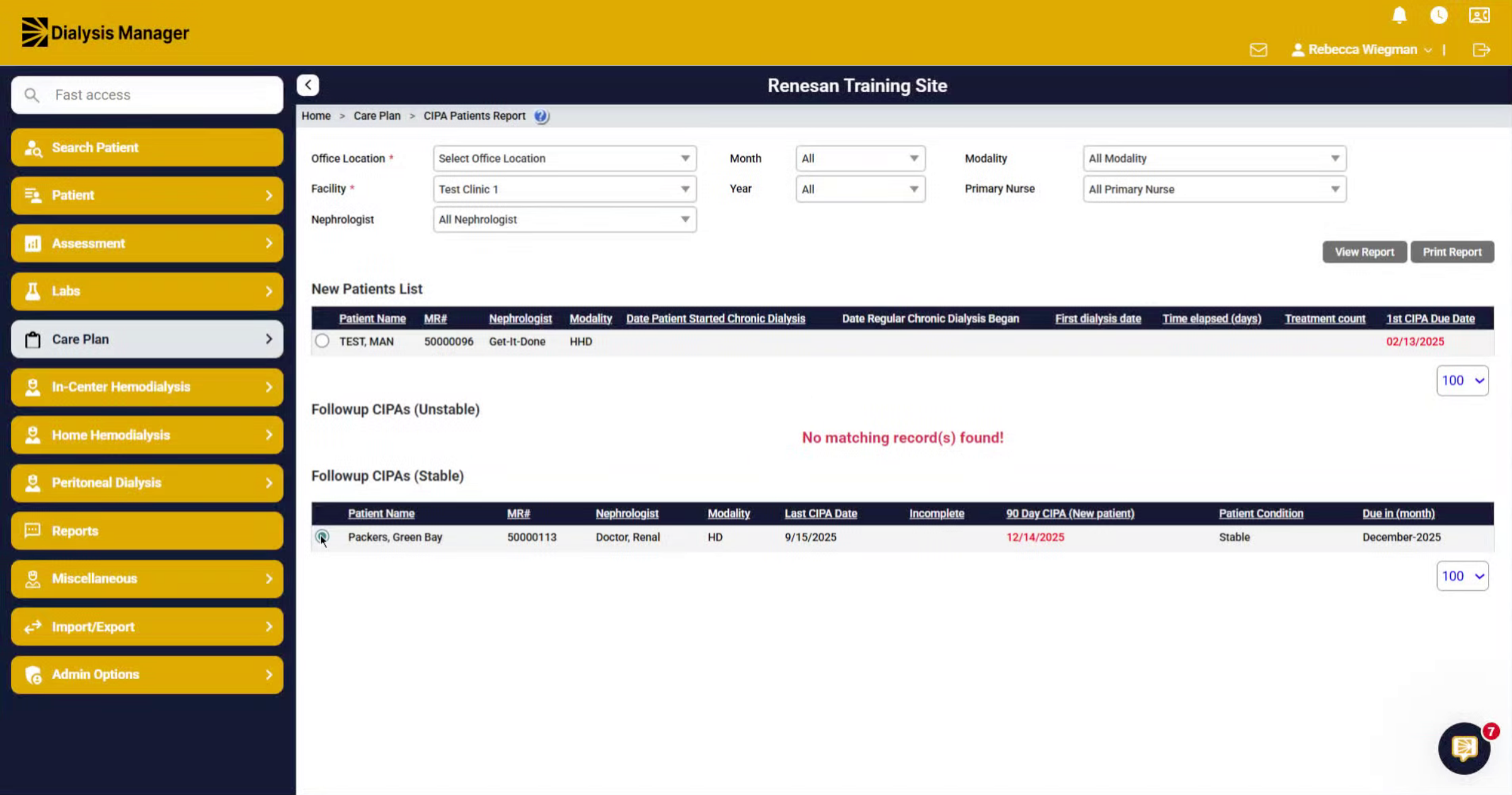The width and height of the screenshot is (1512, 795).
Task: Open the mail envelope icon
Action: (1258, 50)
